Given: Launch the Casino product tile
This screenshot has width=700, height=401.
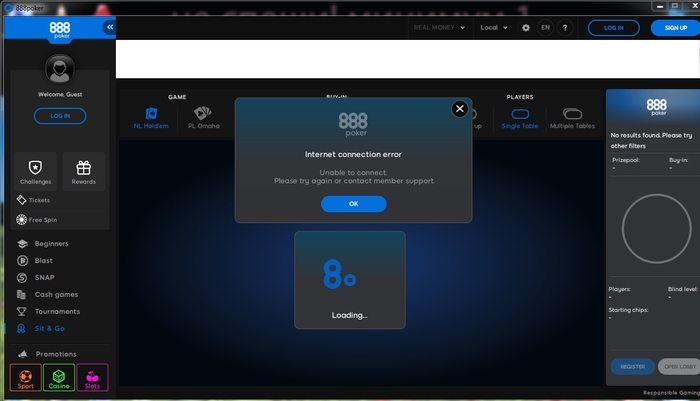Looking at the screenshot, I should click(x=59, y=377).
